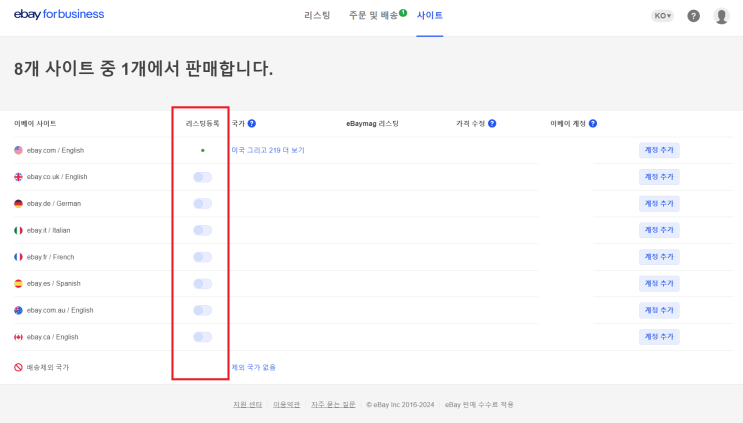This screenshot has width=743, height=423.
Task: Click the US flag icon for ebay.com
Action: [18, 150]
